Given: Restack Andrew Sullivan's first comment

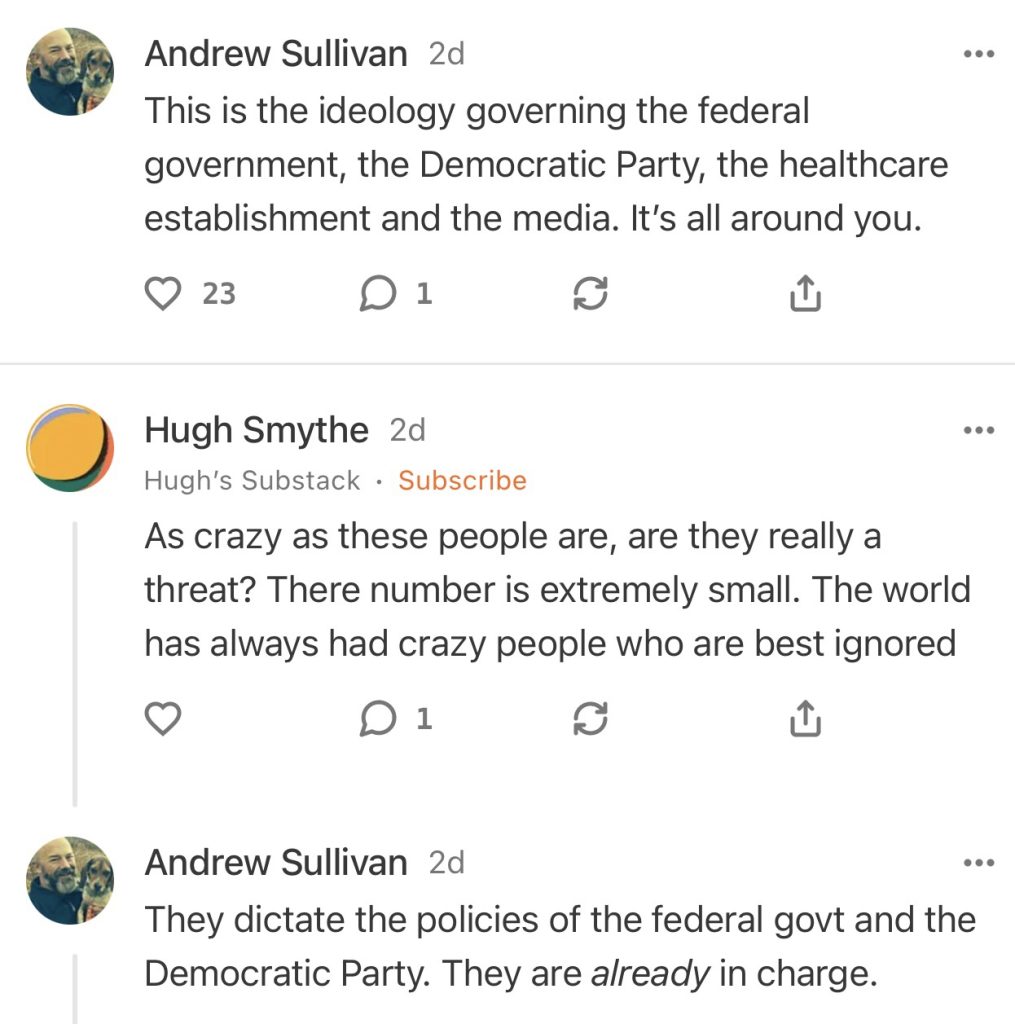Looking at the screenshot, I should [590, 293].
